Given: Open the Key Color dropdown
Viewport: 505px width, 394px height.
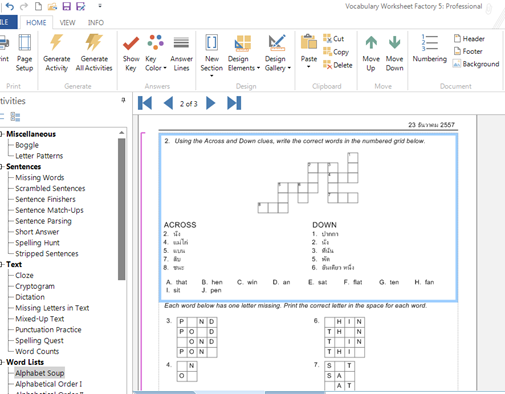Looking at the screenshot, I should tap(155, 53).
